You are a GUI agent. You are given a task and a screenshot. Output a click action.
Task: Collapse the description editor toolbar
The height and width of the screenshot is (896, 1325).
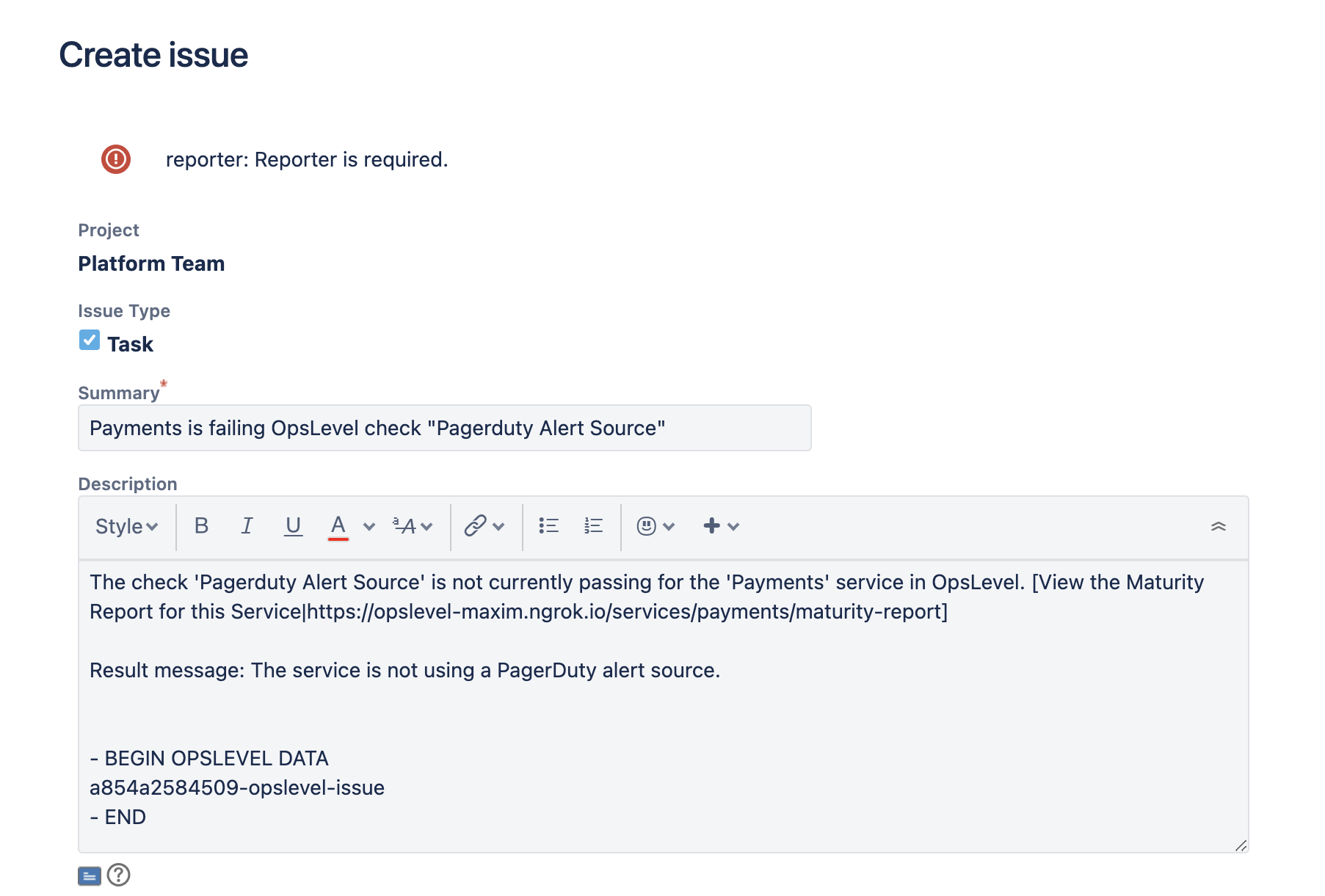pyautogui.click(x=1219, y=526)
